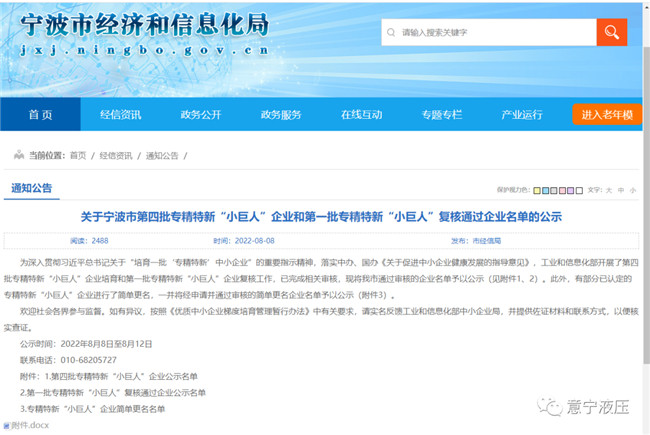Expand the 经信资讯 navigation menu
Viewport: 650px width, 435px height.
pos(120,115)
